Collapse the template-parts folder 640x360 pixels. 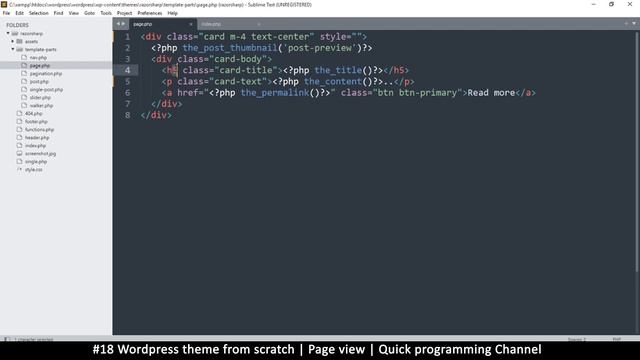(x=13, y=49)
